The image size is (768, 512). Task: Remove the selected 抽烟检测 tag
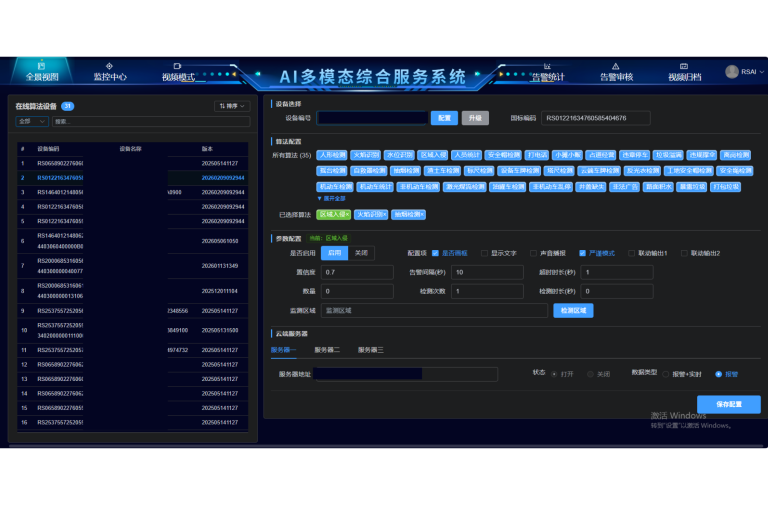[x=422, y=215]
